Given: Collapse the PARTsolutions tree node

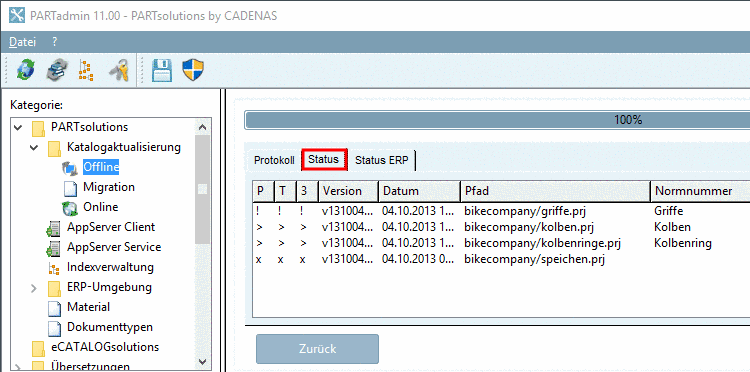Looking at the screenshot, I should 18,128.
